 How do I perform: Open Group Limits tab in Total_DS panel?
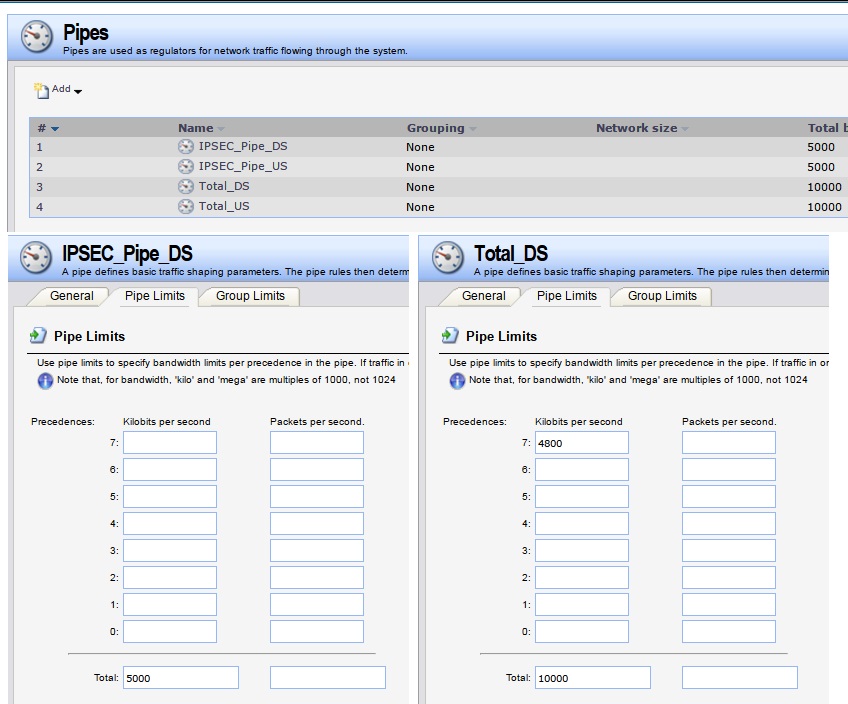pos(662,296)
